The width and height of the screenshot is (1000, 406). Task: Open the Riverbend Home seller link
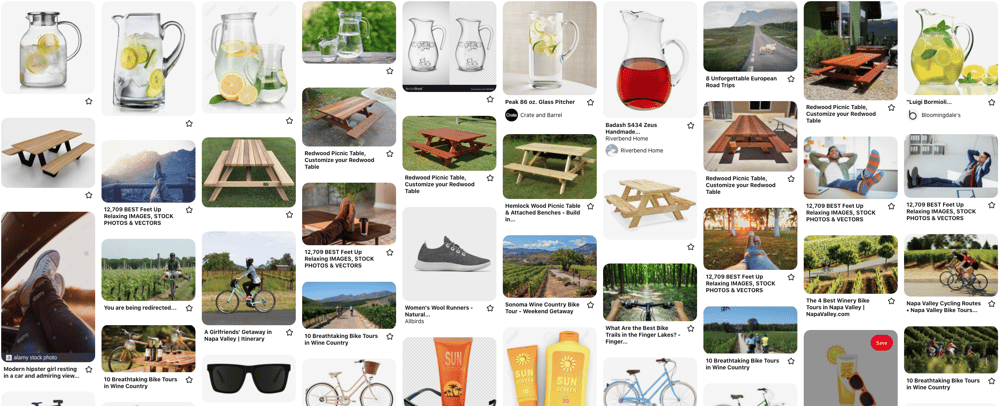[642, 150]
